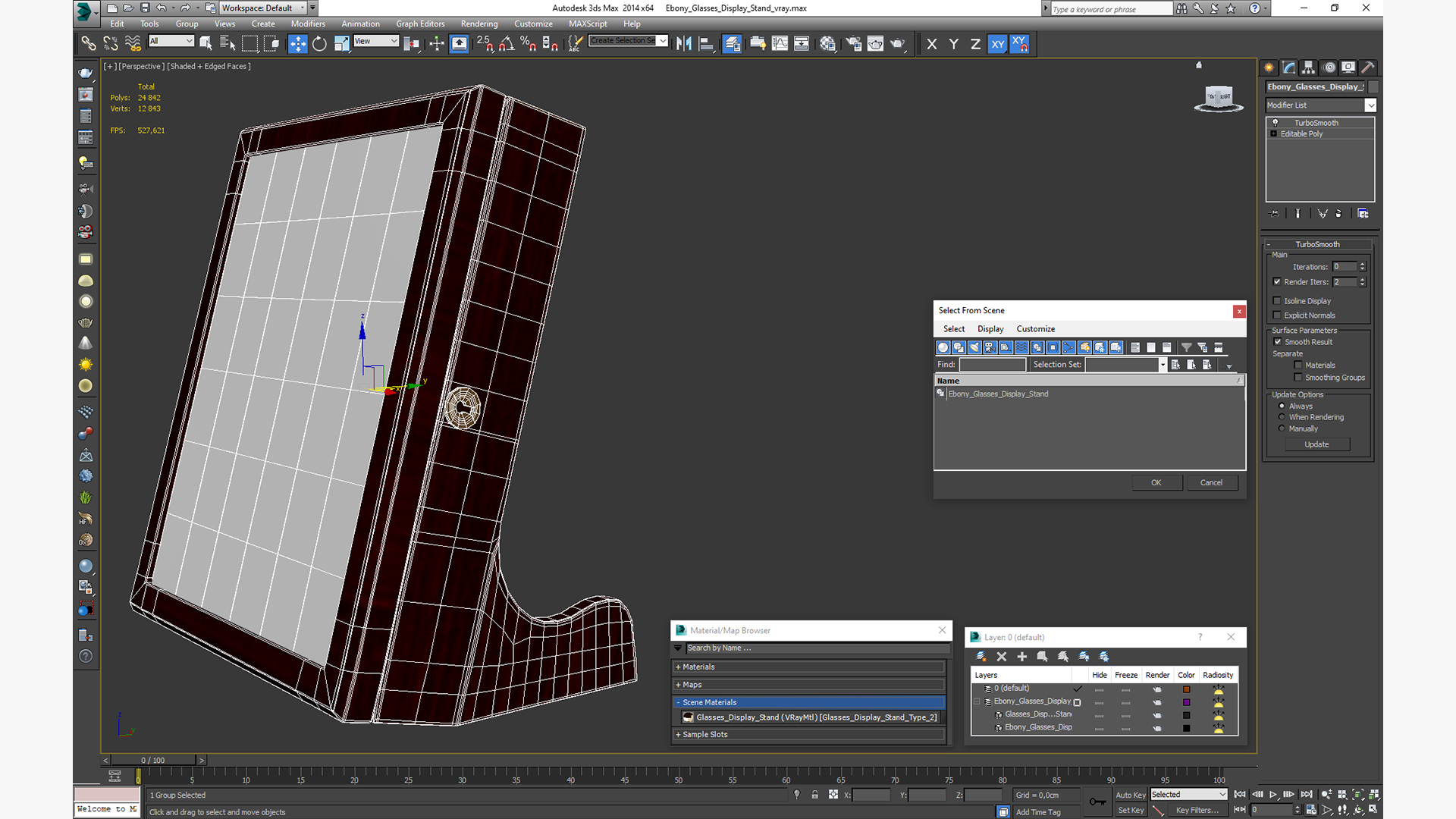Viewport: 1456px width, 819px height.
Task: Click the Set Key button
Action: click(1131, 811)
